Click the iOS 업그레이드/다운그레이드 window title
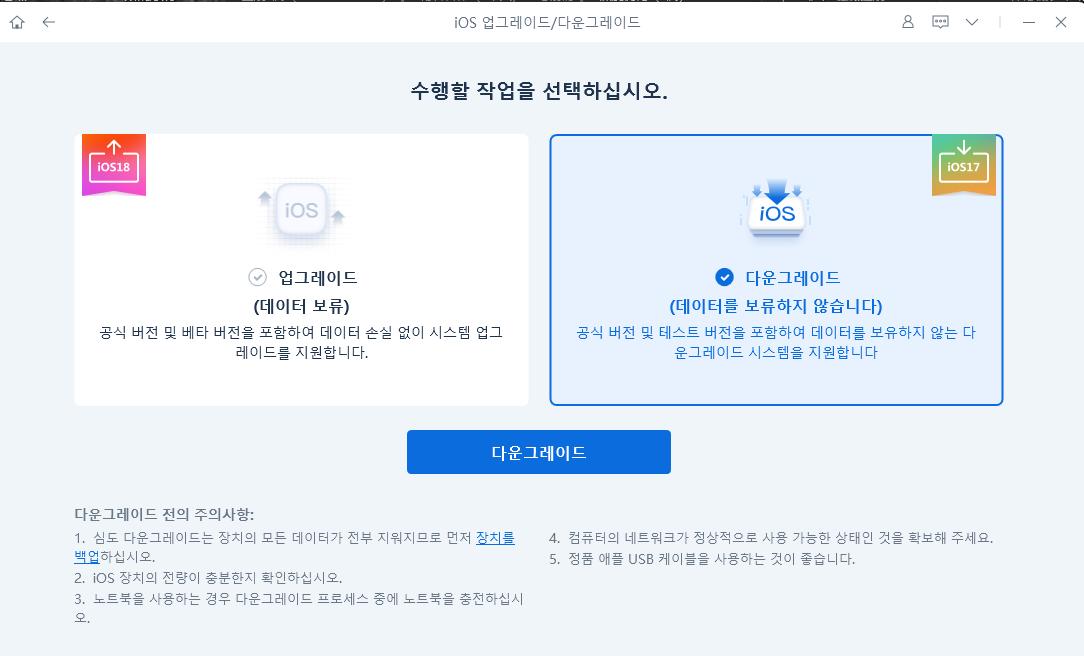The height and width of the screenshot is (656, 1084). [x=547, y=22]
